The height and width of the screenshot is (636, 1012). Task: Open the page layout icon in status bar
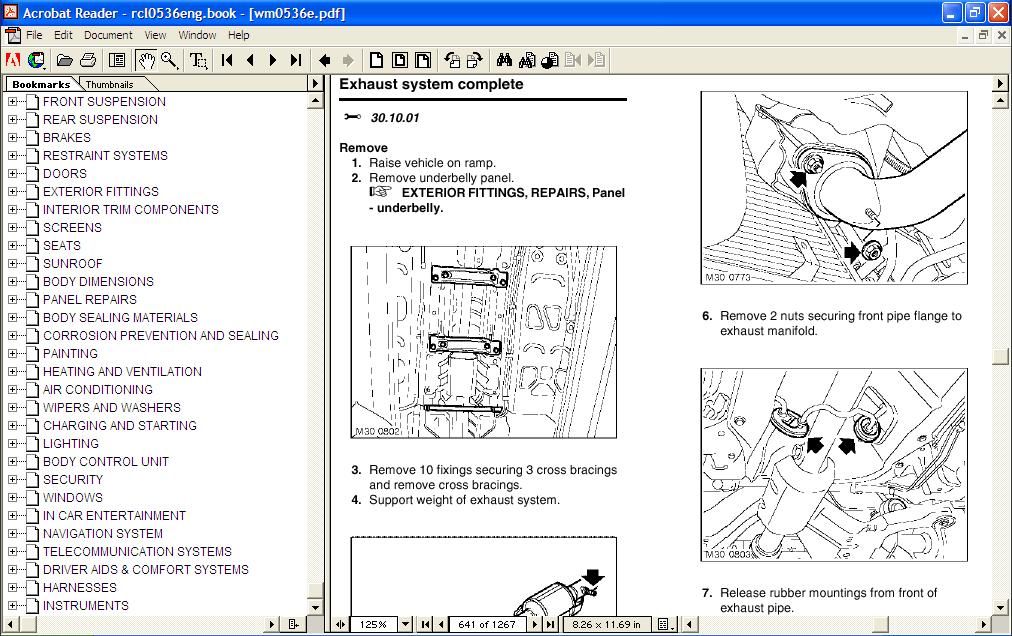click(665, 624)
